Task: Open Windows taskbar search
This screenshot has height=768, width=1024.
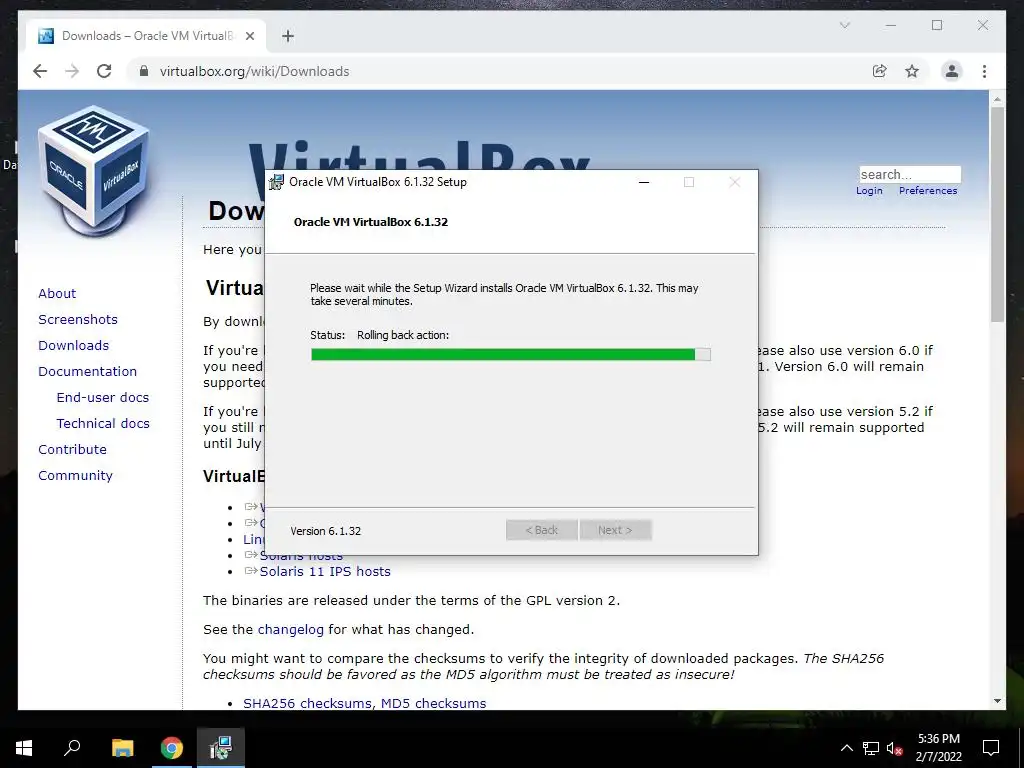Action: point(72,748)
